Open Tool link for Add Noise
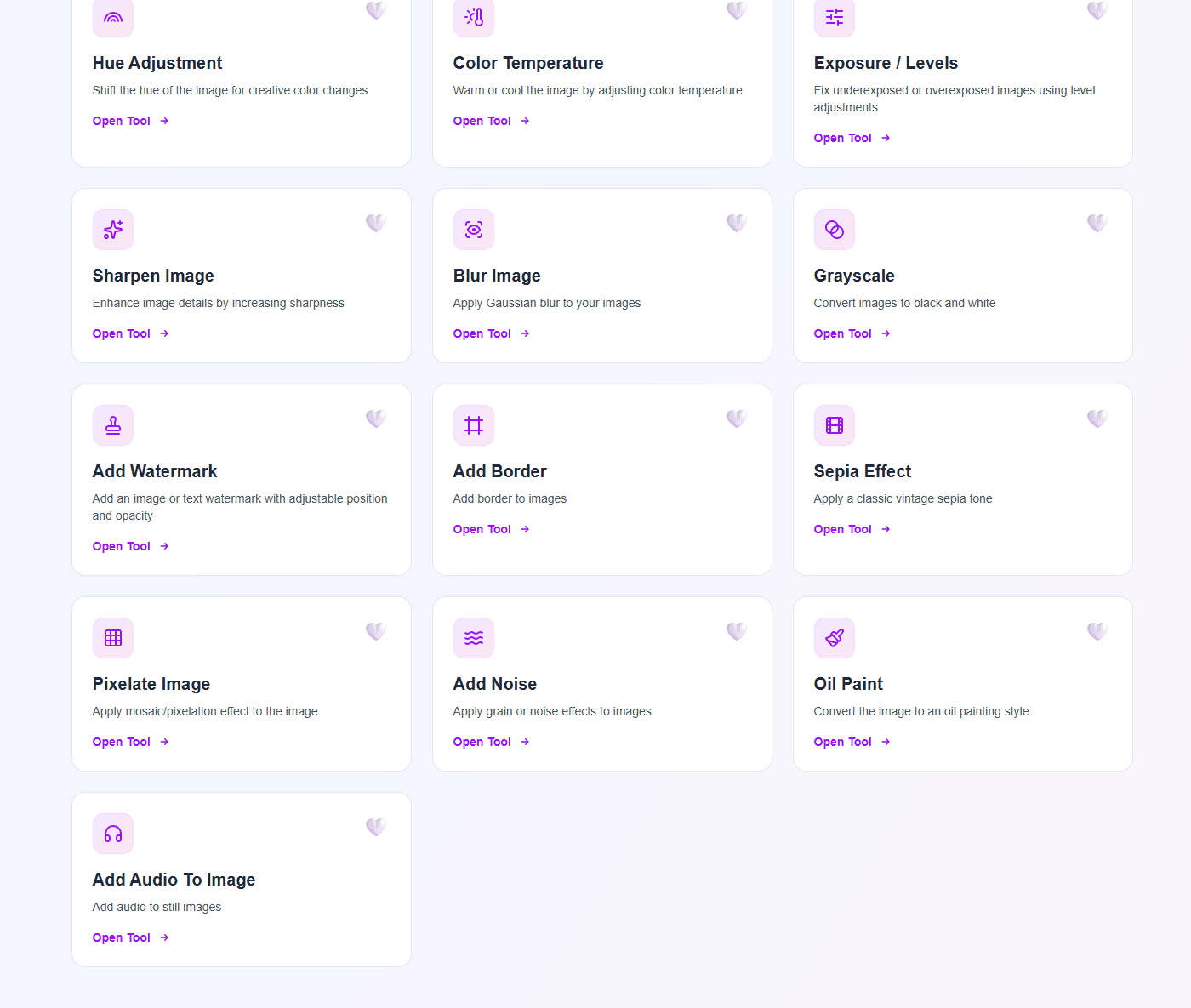This screenshot has width=1191, height=1008. [492, 742]
